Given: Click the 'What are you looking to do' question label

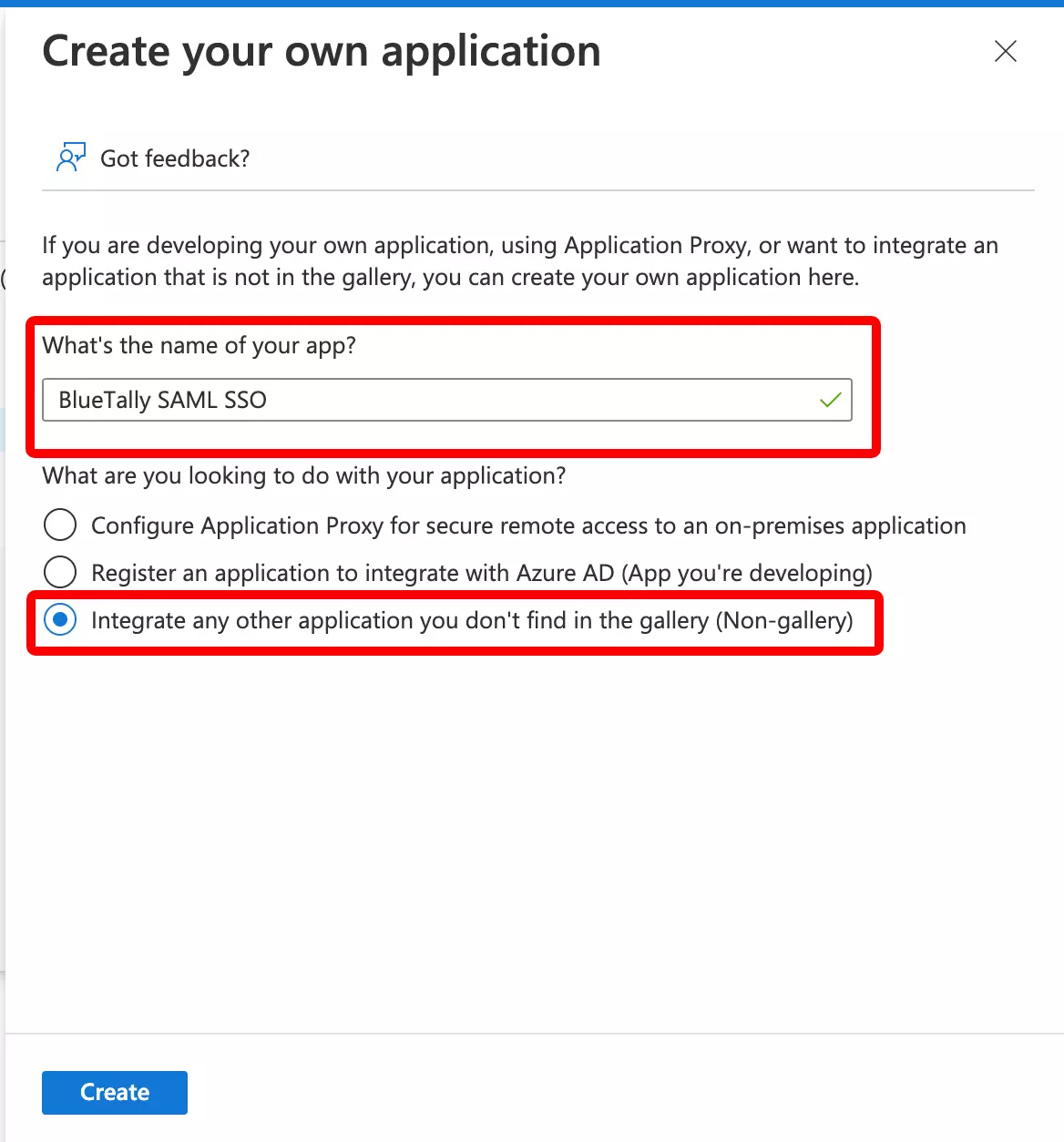Looking at the screenshot, I should tap(304, 475).
